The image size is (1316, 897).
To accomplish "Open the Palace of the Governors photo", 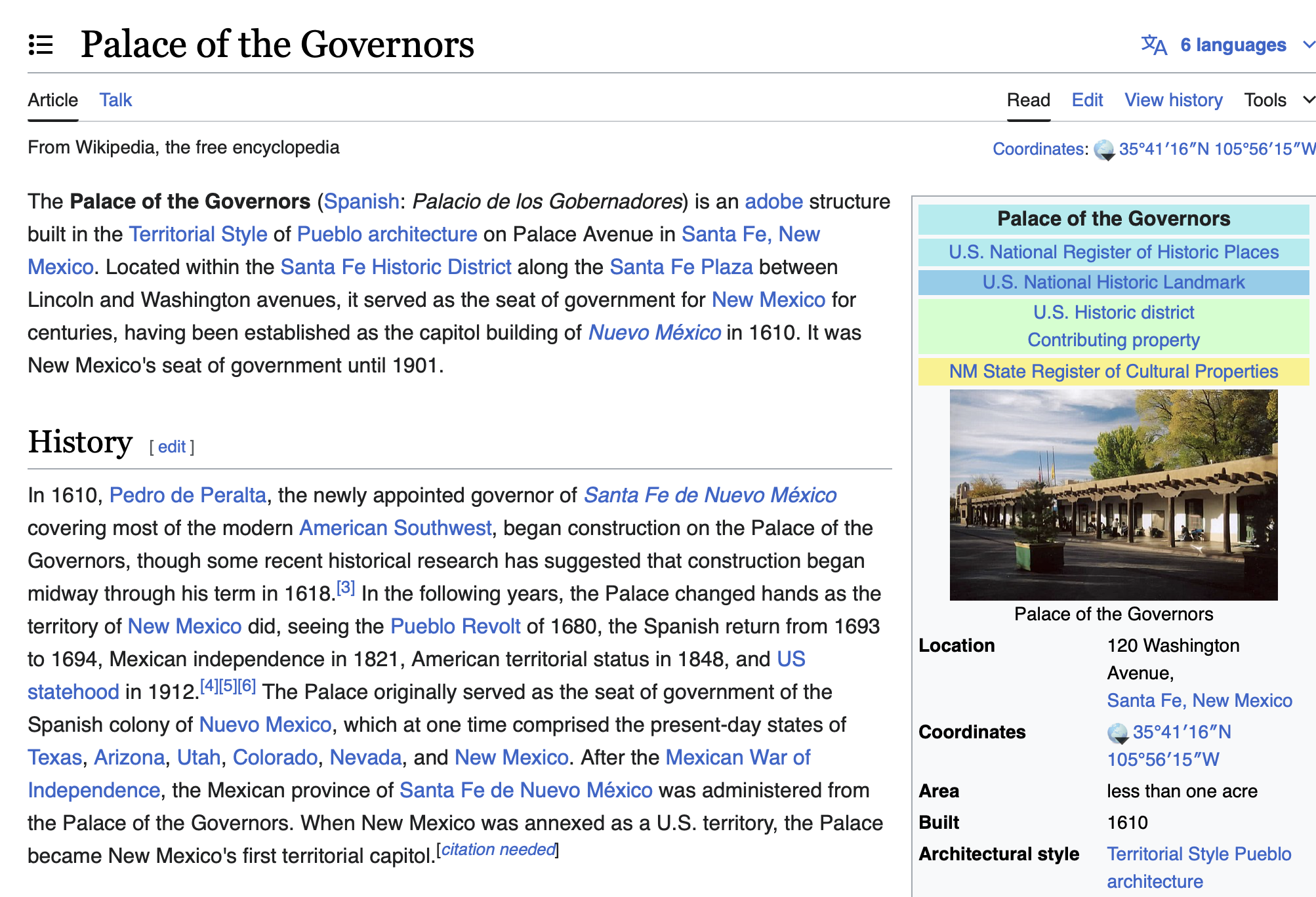I will tap(1113, 494).
